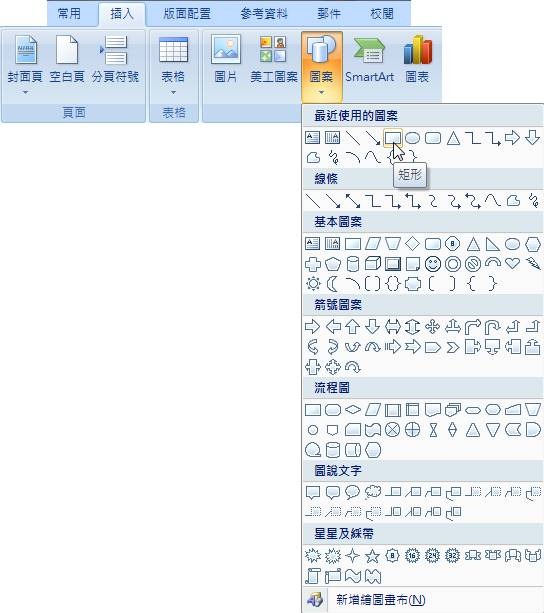Choose the flowchart decision diamond in 流程圖
The width and height of the screenshot is (544, 613).
pos(353,409)
